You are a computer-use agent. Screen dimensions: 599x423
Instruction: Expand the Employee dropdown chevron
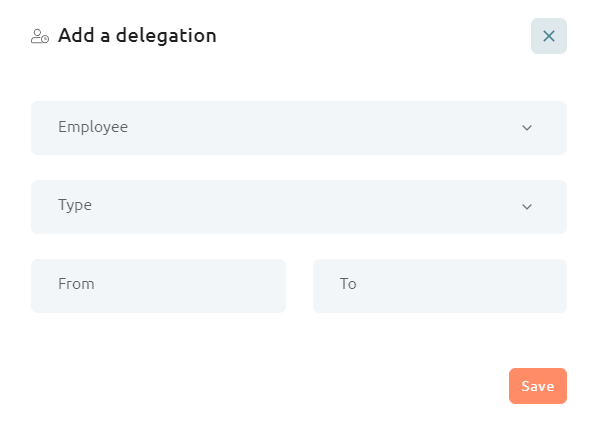point(527,128)
